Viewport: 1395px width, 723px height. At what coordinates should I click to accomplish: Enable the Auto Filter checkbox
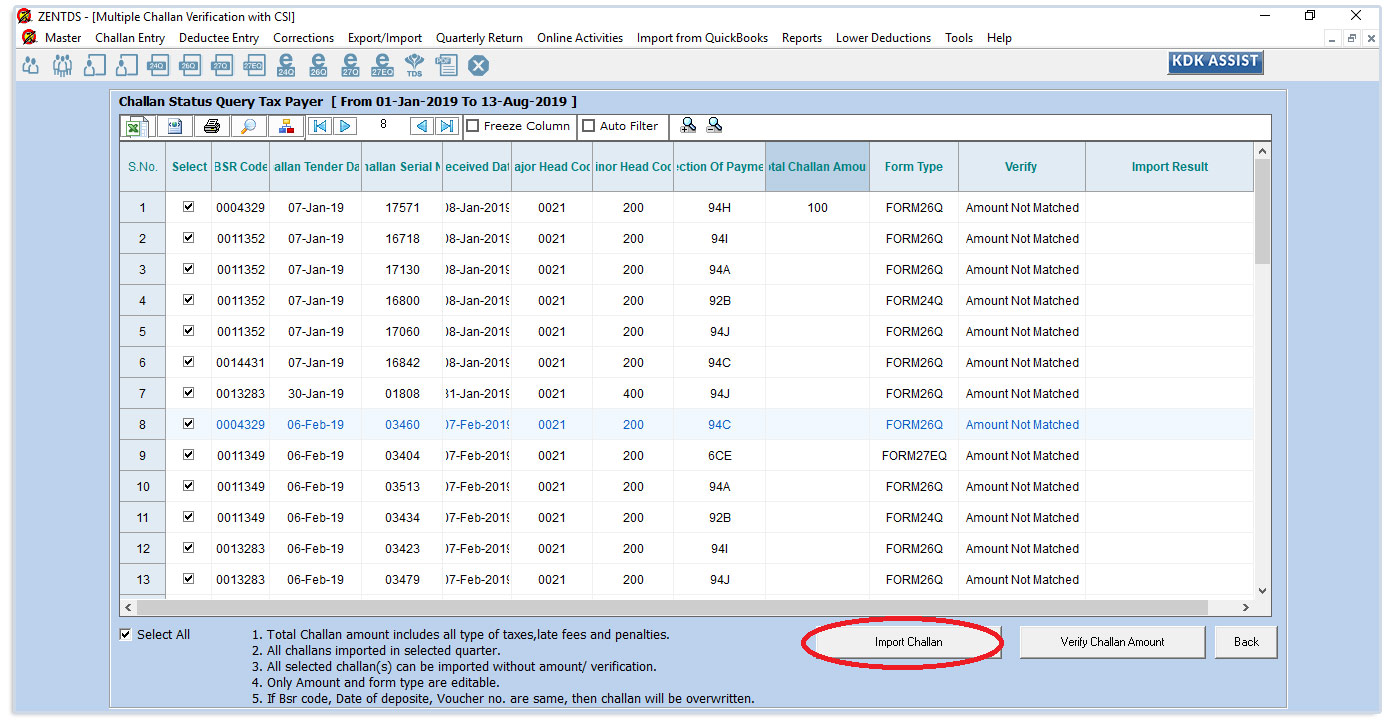(x=589, y=126)
